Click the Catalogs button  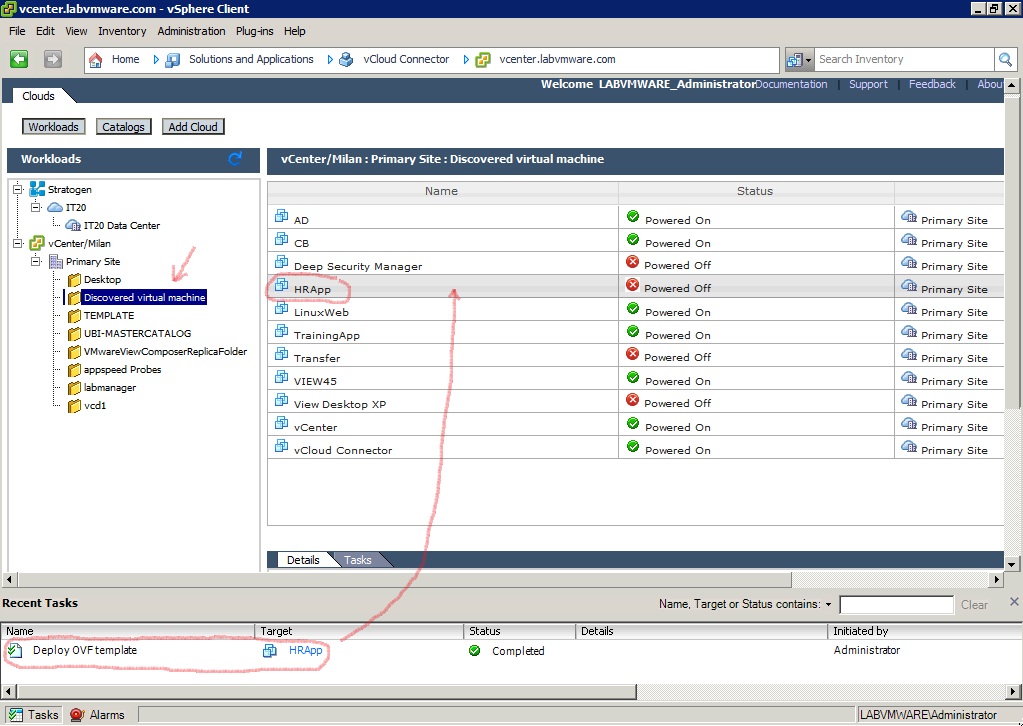tap(123, 127)
